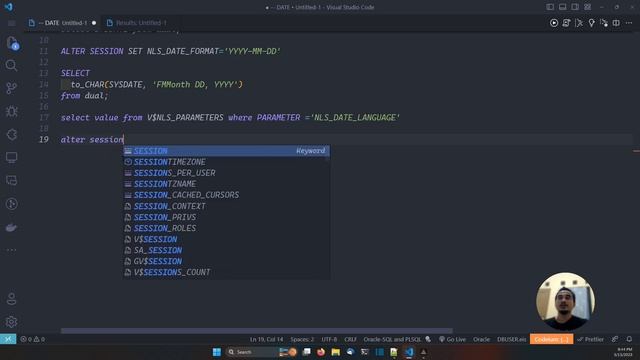Pick GV$SESSION from suggestion list

pos(227,261)
